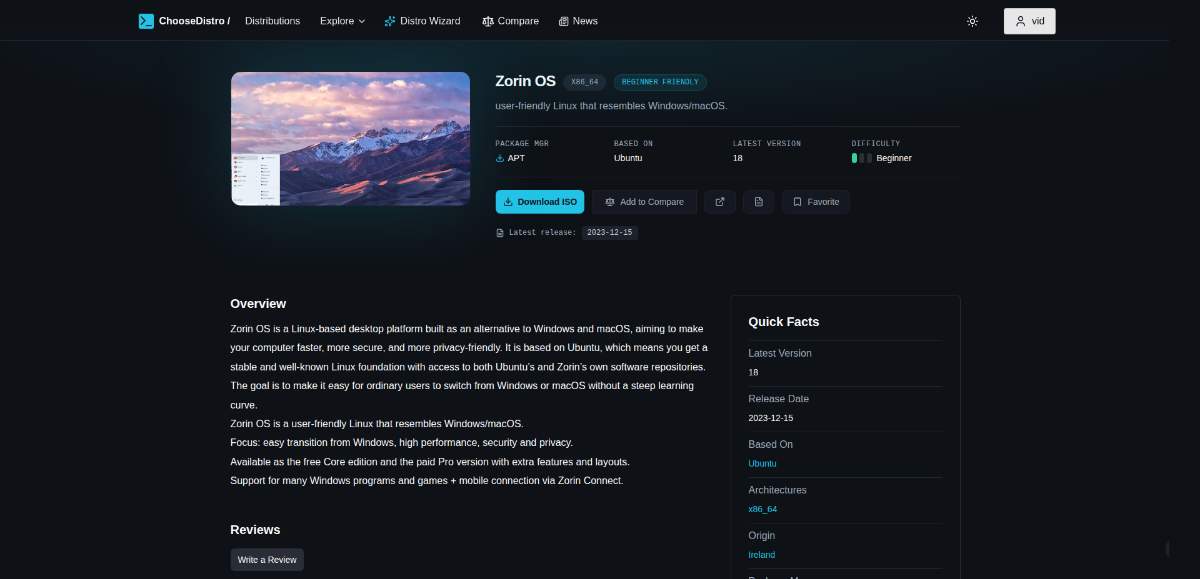Go to the Compare nav page
The height and width of the screenshot is (579, 1200).
point(510,21)
